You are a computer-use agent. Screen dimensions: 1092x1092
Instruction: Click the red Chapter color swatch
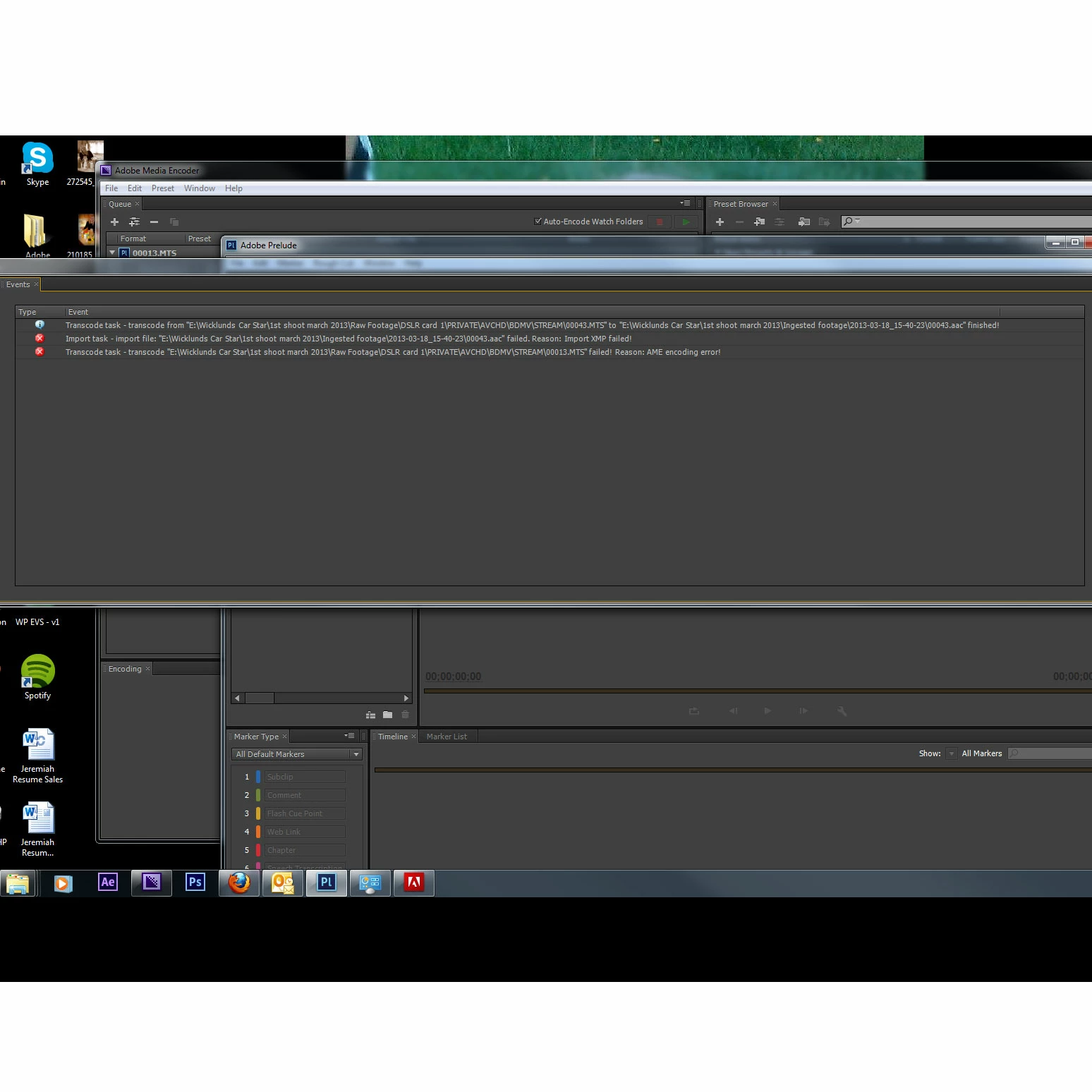(258, 850)
